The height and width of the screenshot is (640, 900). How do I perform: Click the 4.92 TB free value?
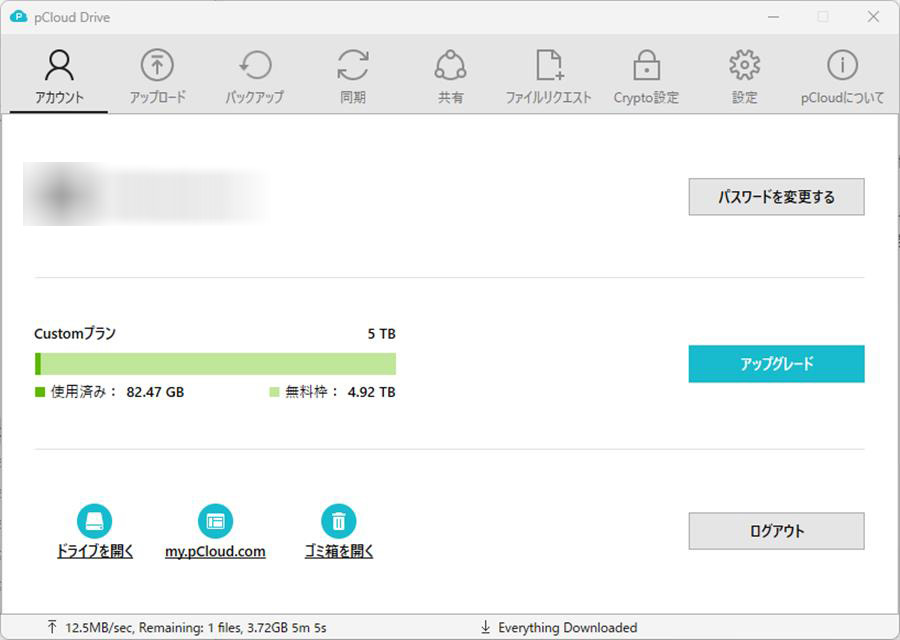[x=371, y=392]
